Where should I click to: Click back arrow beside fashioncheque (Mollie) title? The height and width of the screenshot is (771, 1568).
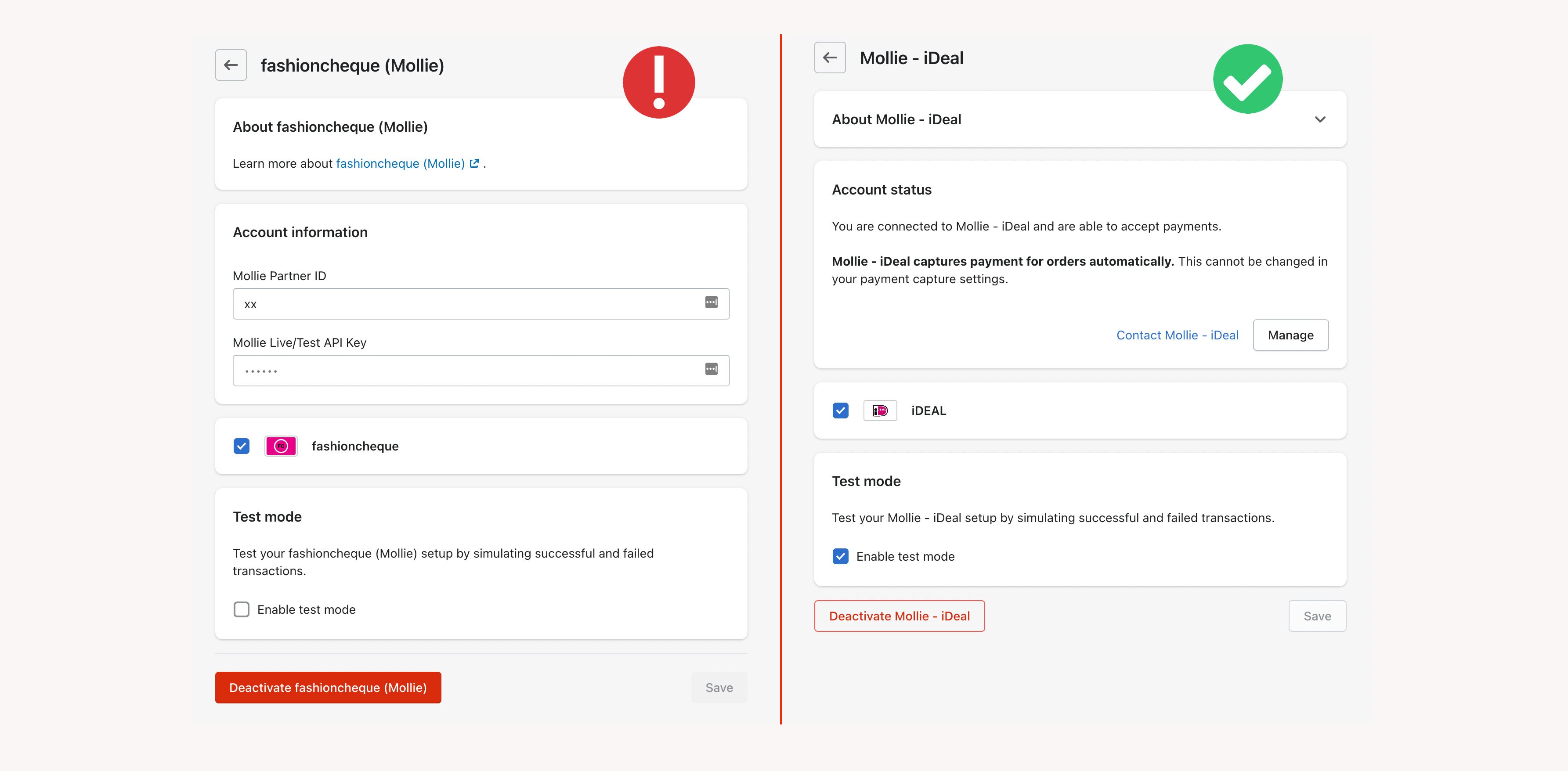click(x=231, y=65)
